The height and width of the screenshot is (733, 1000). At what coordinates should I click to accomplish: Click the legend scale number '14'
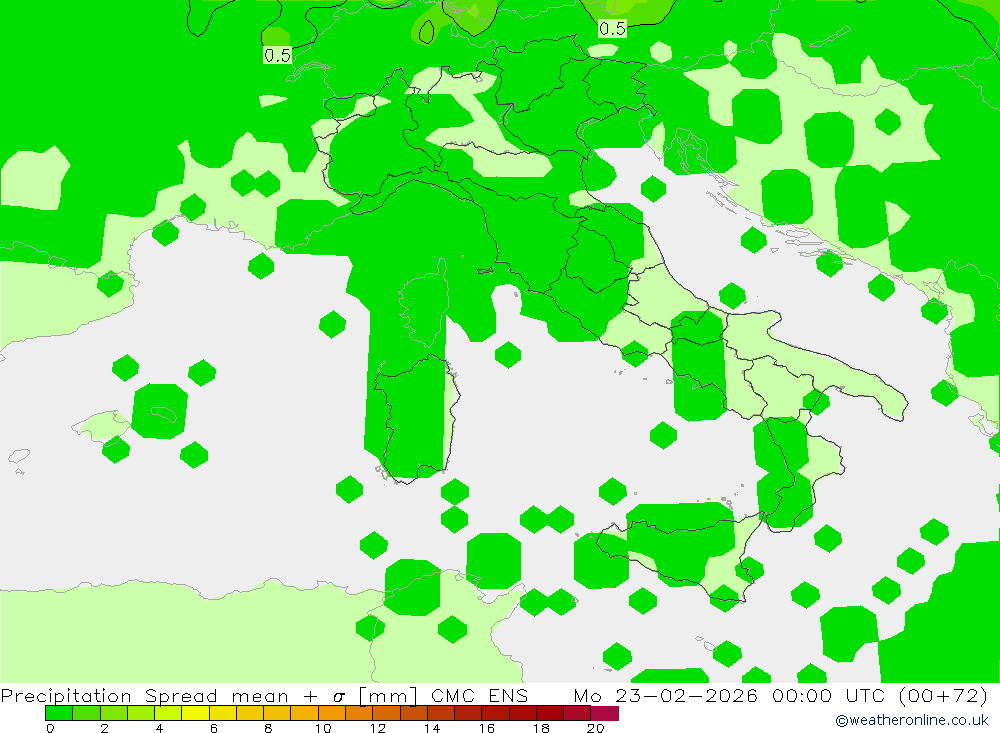(432, 728)
